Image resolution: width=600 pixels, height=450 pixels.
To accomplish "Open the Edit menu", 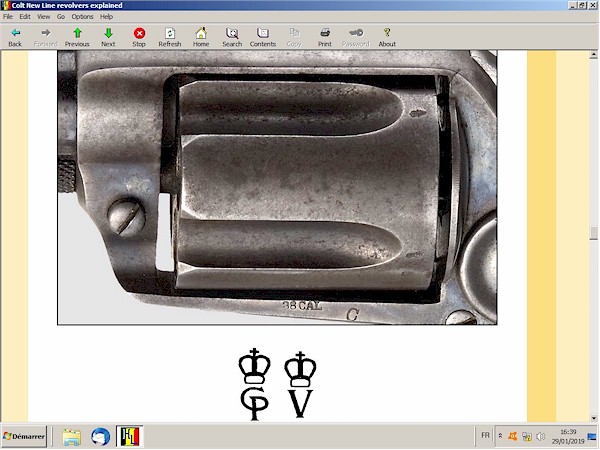I will pyautogui.click(x=25, y=16).
